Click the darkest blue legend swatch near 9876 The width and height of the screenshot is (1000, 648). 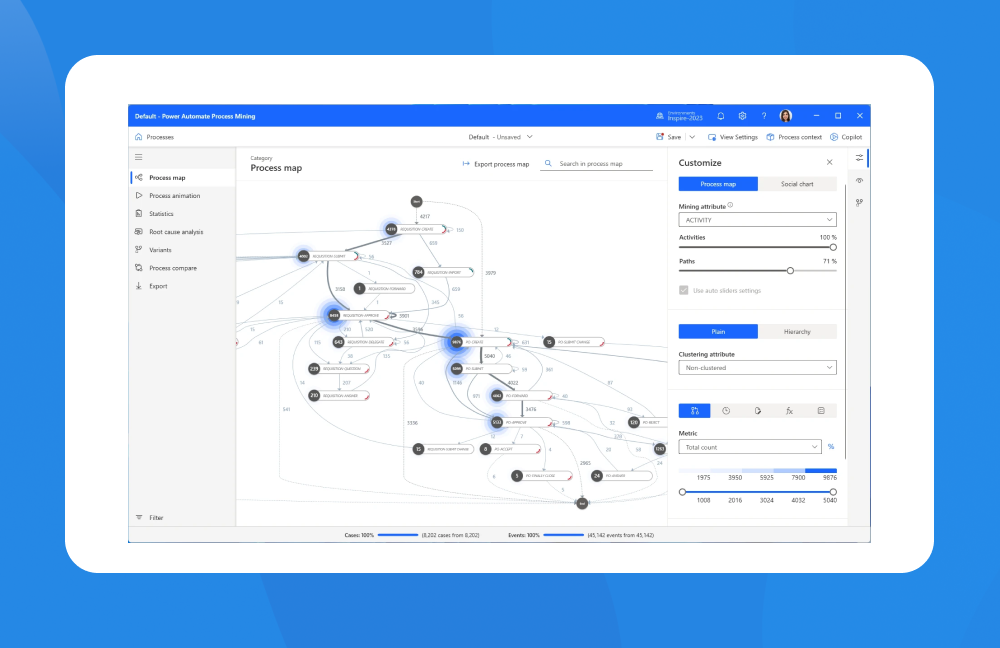(x=821, y=471)
